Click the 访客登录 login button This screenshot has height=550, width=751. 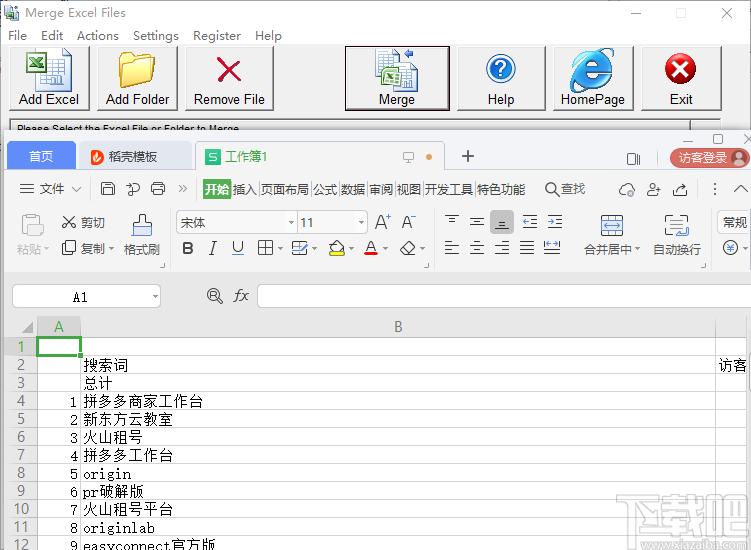(x=709, y=158)
